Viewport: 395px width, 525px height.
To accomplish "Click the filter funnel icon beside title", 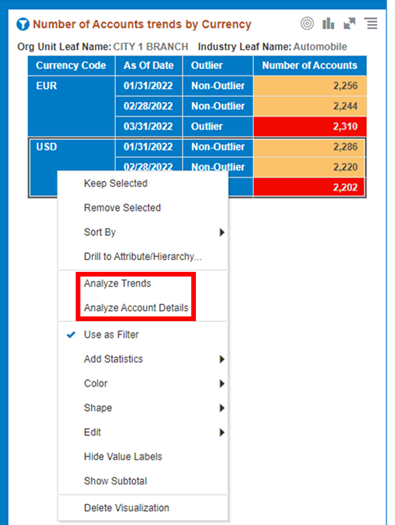I will [x=23, y=24].
